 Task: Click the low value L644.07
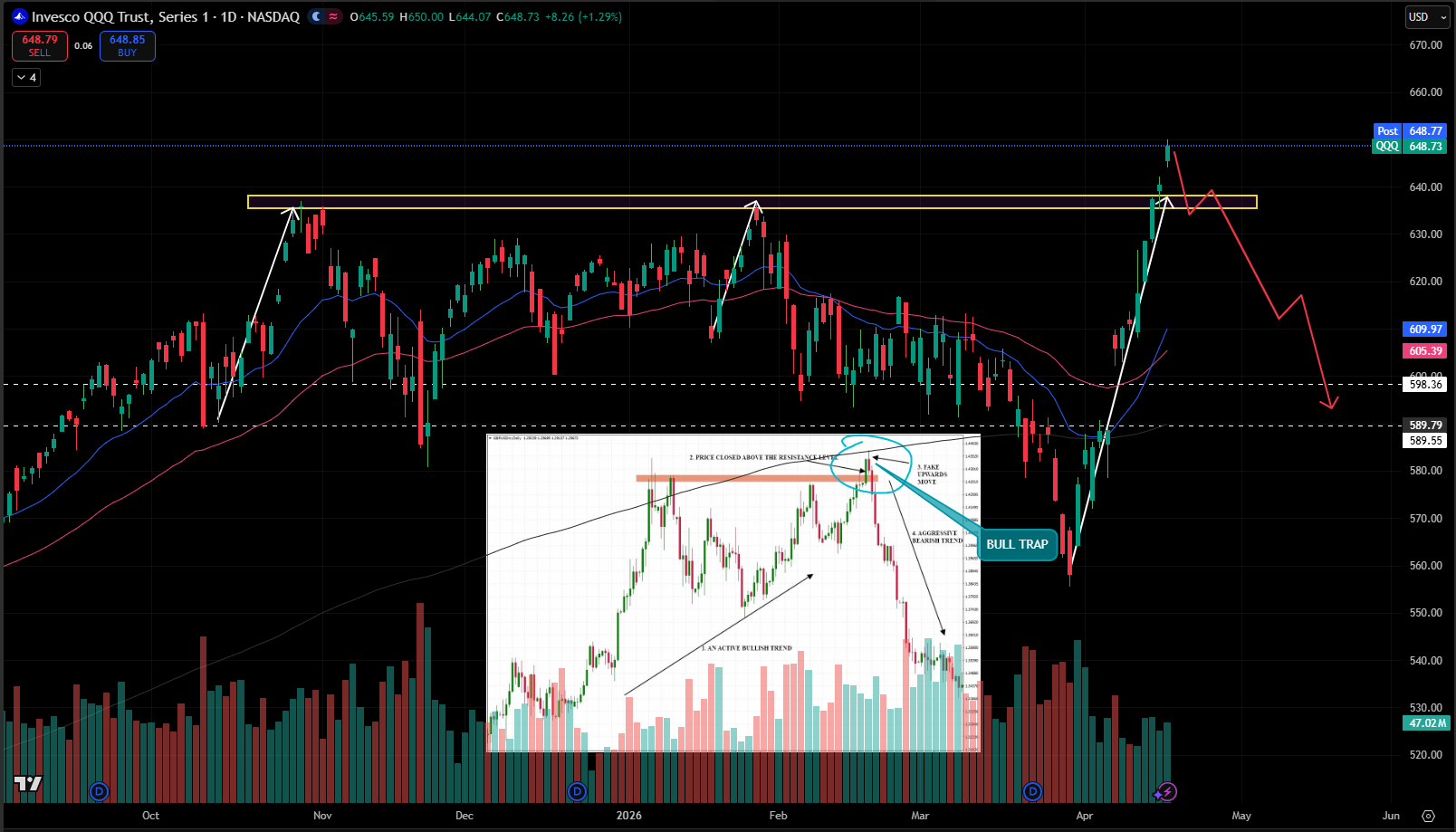[x=470, y=17]
